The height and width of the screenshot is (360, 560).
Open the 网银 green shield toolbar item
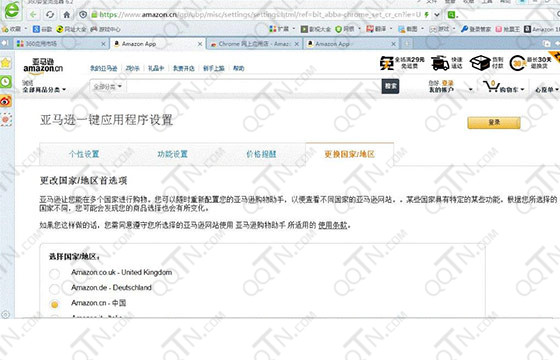344,29
